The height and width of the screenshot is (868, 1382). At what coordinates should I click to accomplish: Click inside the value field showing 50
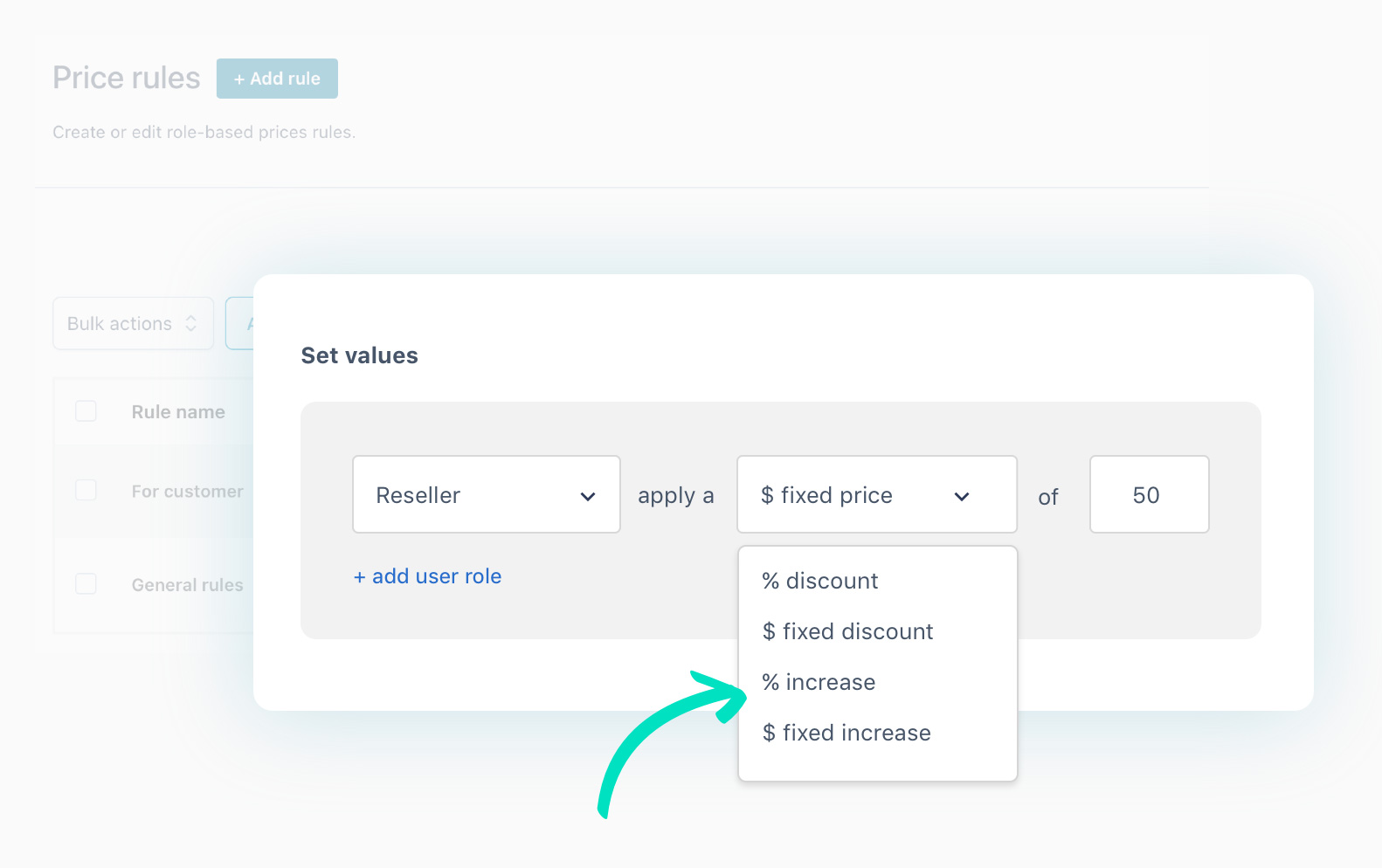1149,494
